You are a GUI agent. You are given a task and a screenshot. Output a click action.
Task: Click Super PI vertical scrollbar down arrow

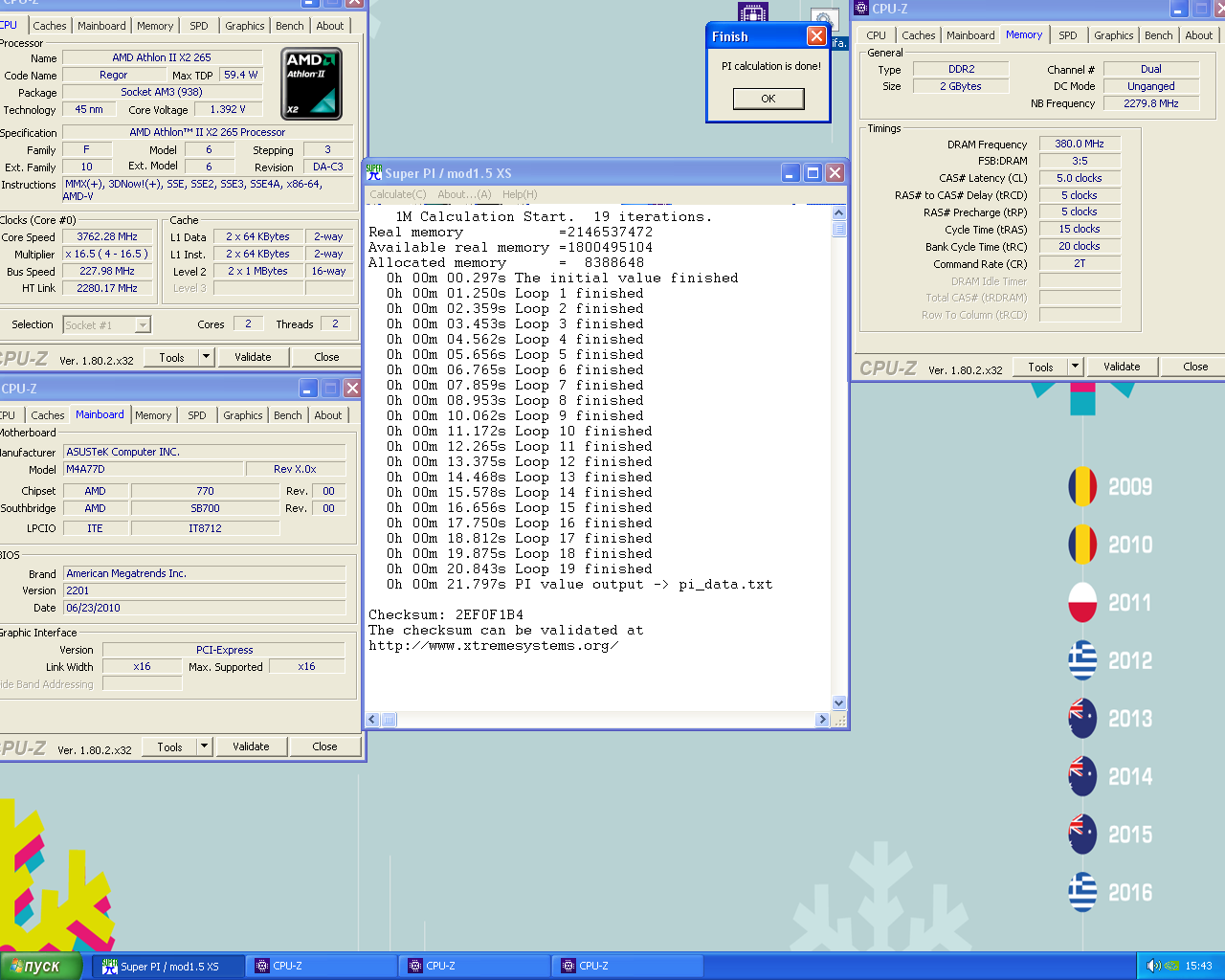pyautogui.click(x=839, y=702)
